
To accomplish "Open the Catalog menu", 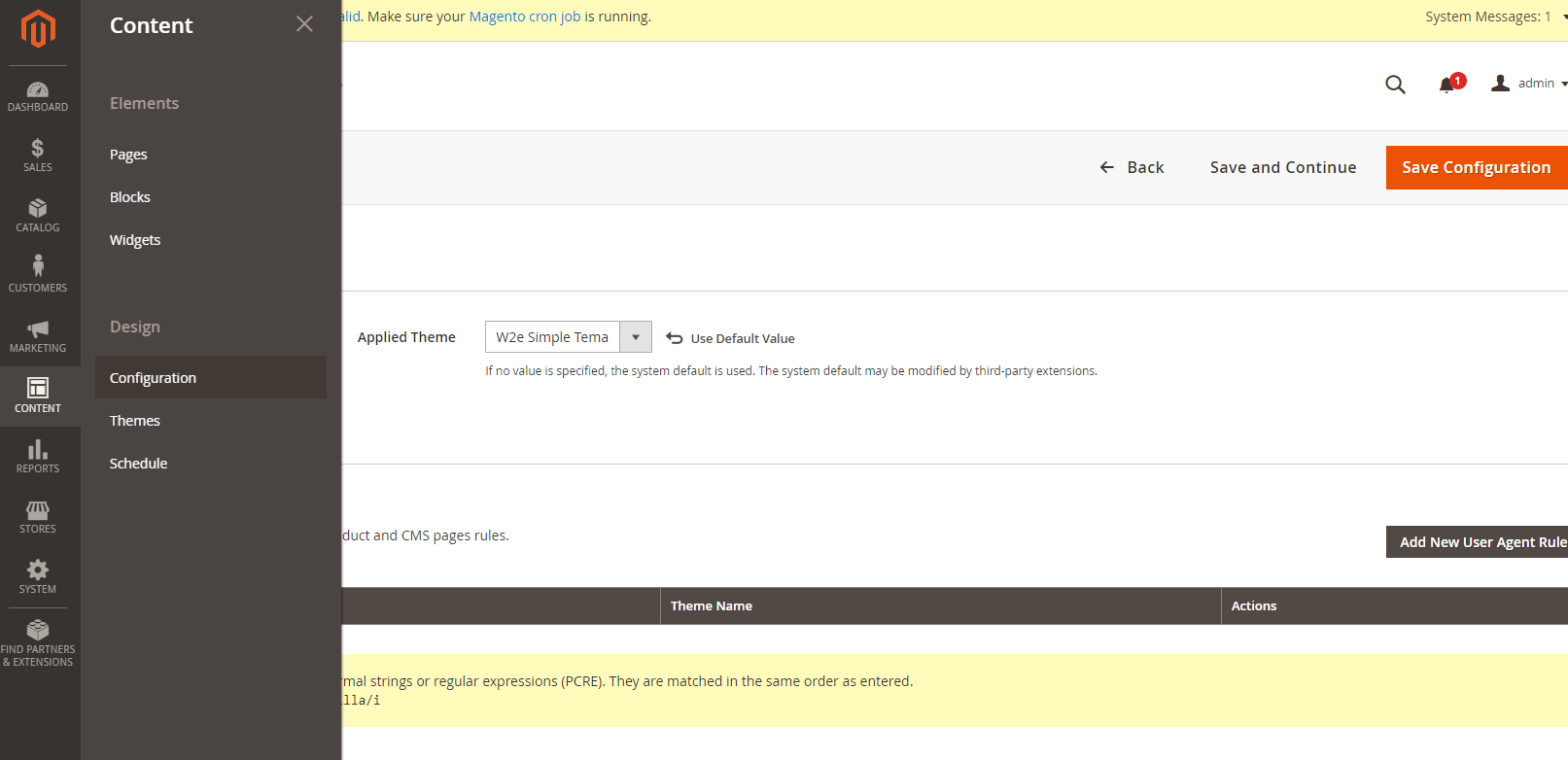I will click(38, 216).
